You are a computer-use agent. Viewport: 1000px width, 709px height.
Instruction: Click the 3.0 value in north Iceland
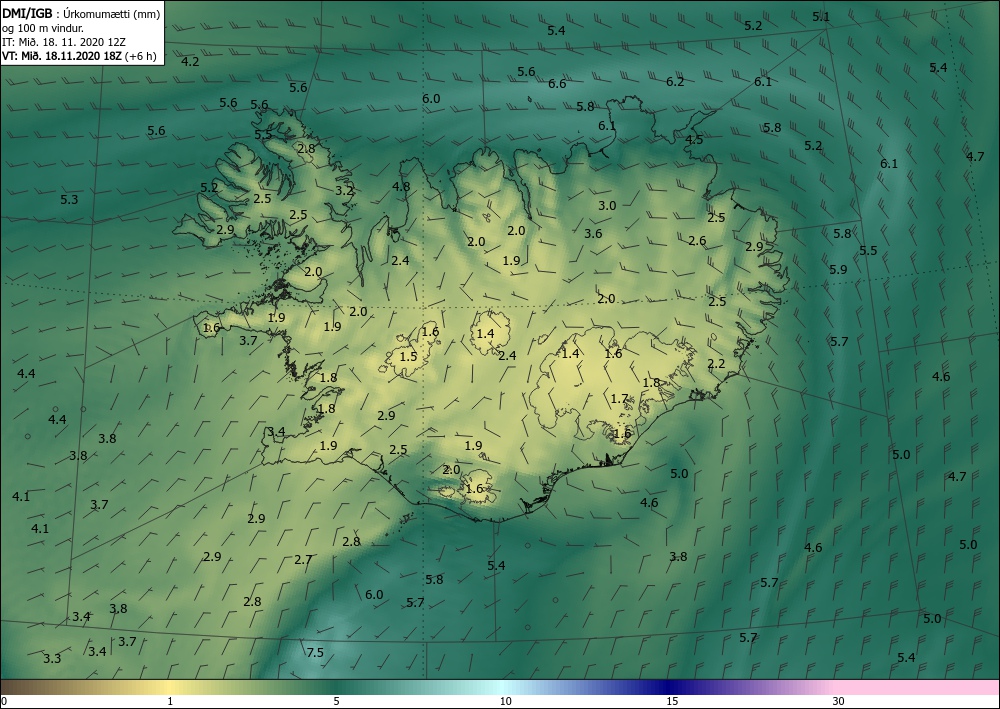pos(607,205)
